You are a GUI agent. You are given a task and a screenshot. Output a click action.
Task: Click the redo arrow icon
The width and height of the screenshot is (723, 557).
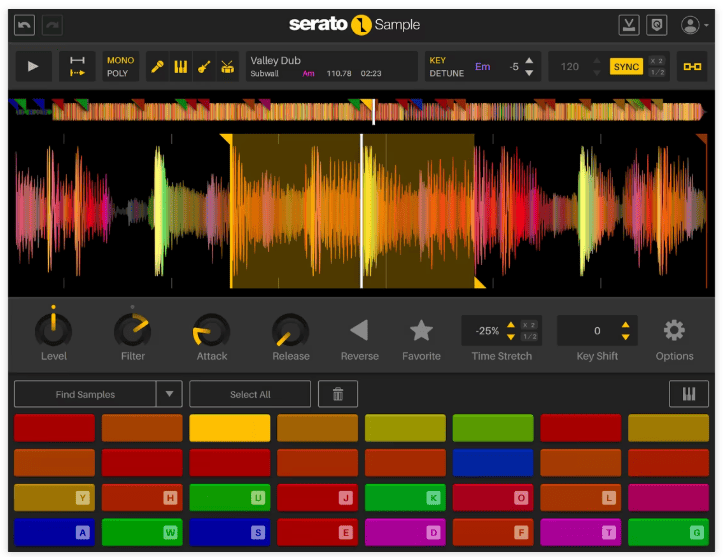52,25
